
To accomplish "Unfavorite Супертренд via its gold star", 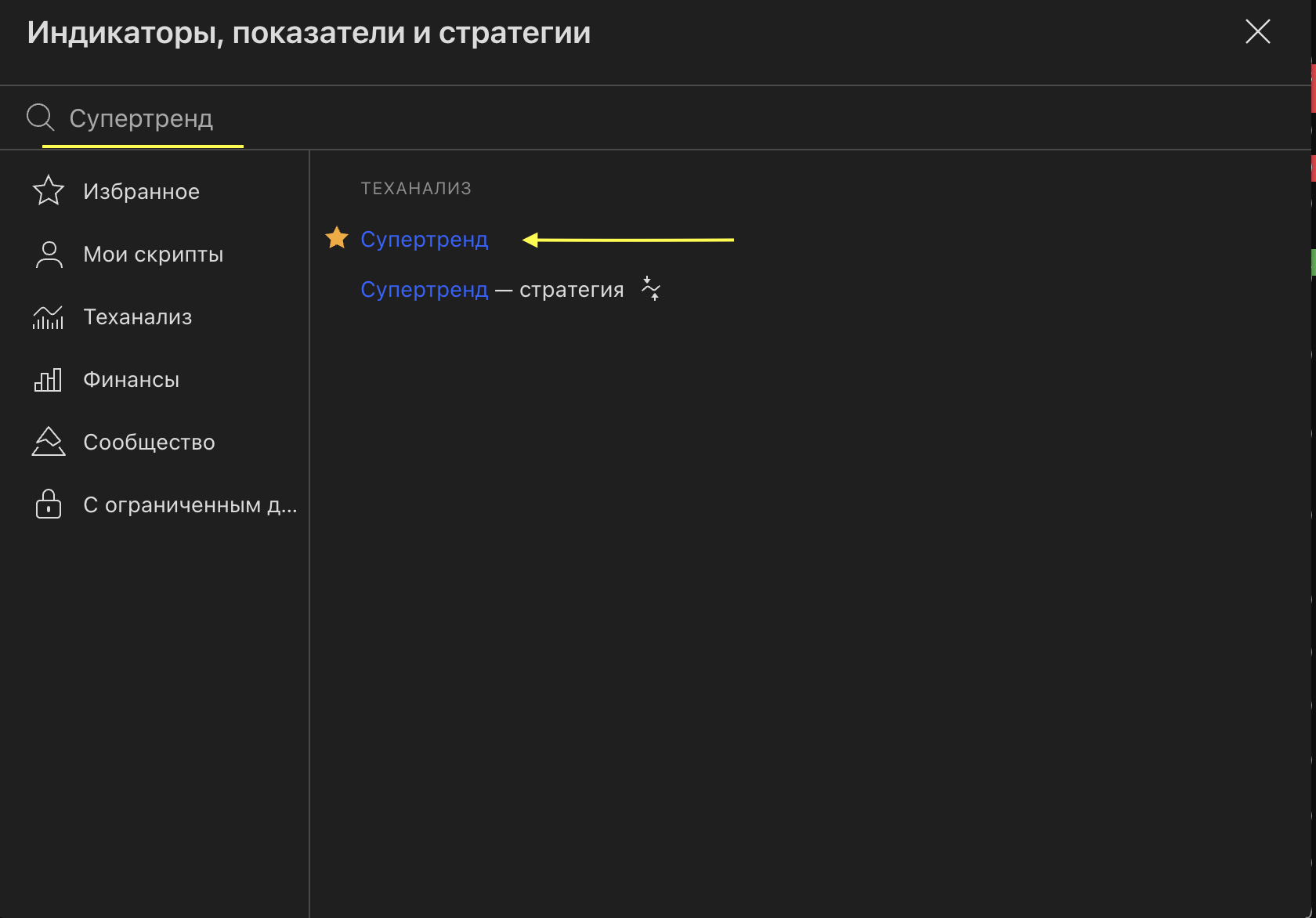I will click(337, 237).
